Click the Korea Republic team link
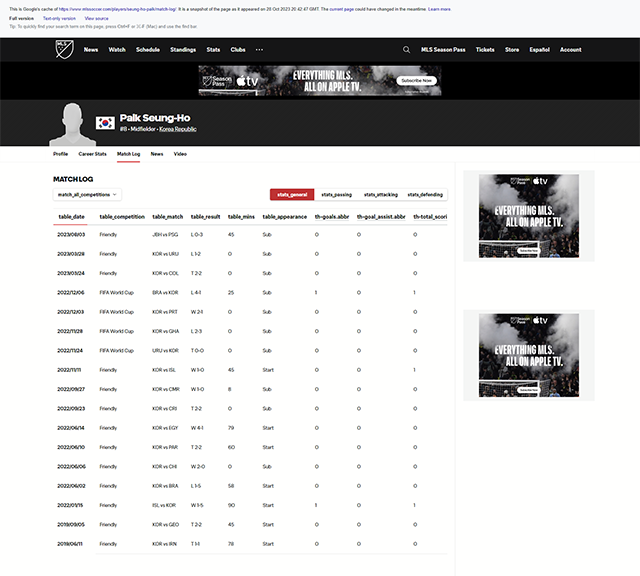 pos(178,129)
